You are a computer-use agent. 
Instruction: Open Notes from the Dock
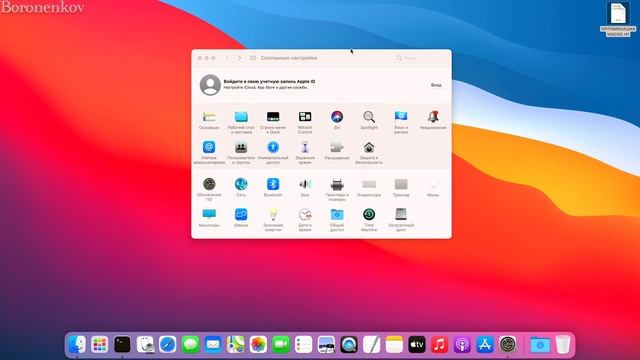[x=394, y=345]
